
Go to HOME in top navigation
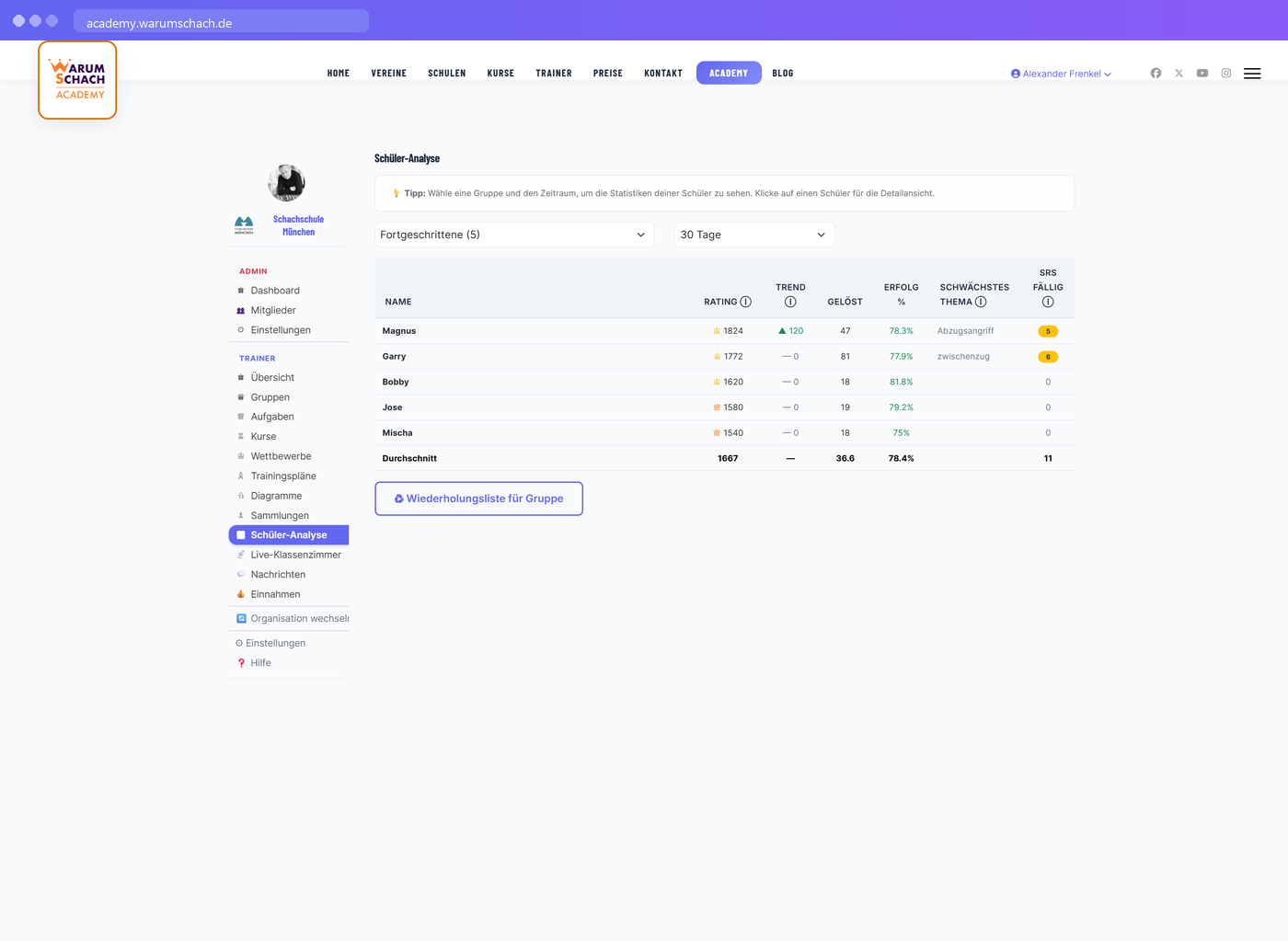[339, 73]
